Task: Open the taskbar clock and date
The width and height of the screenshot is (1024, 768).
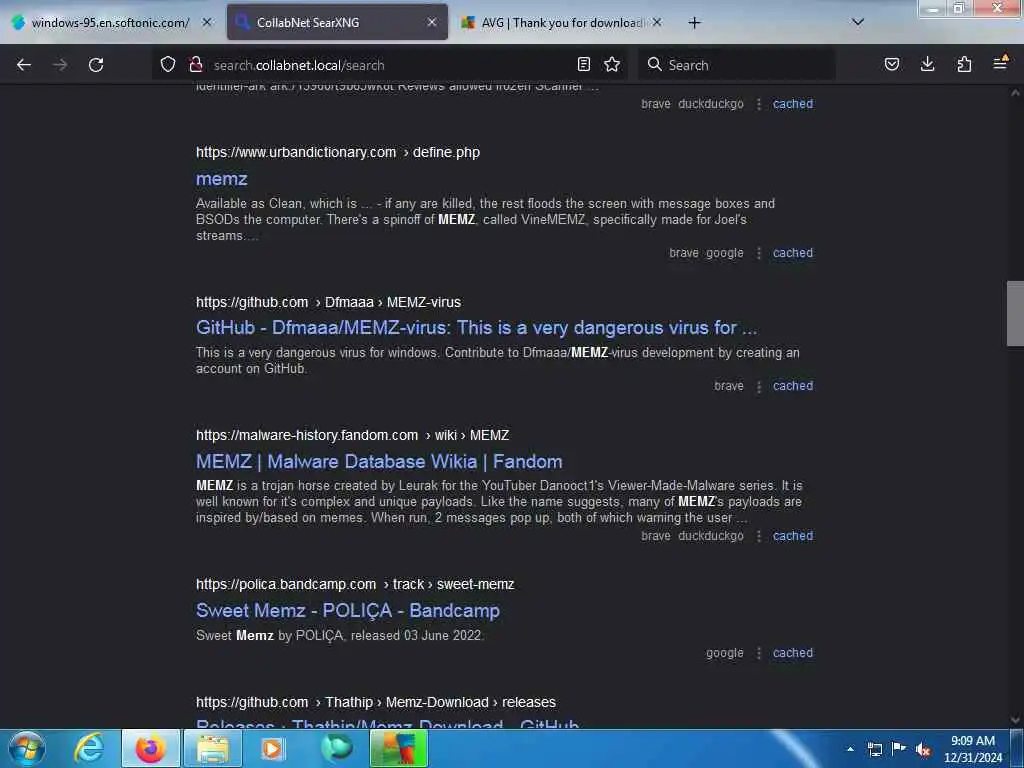Action: click(x=972, y=749)
